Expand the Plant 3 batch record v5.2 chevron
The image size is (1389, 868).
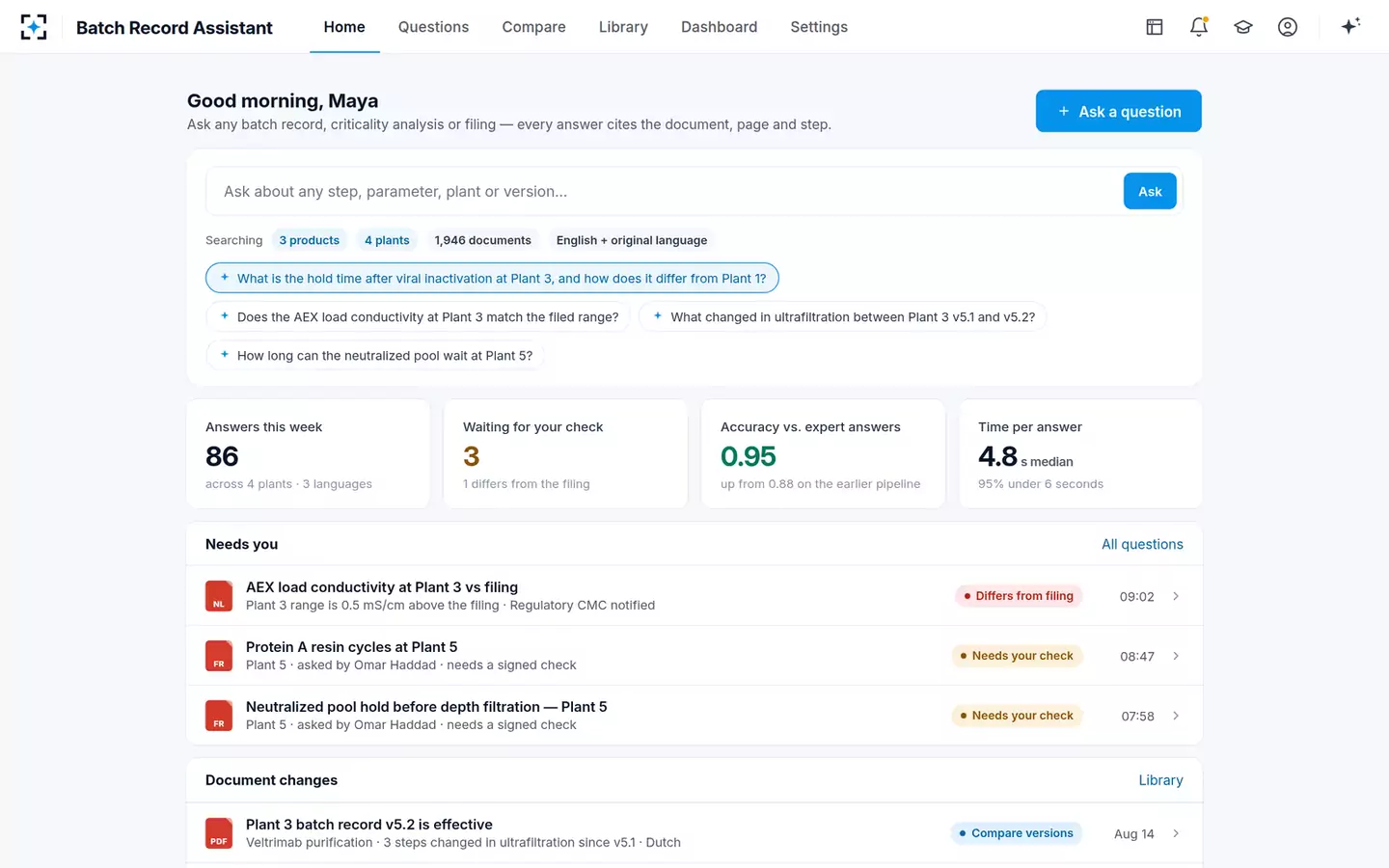point(1176,833)
